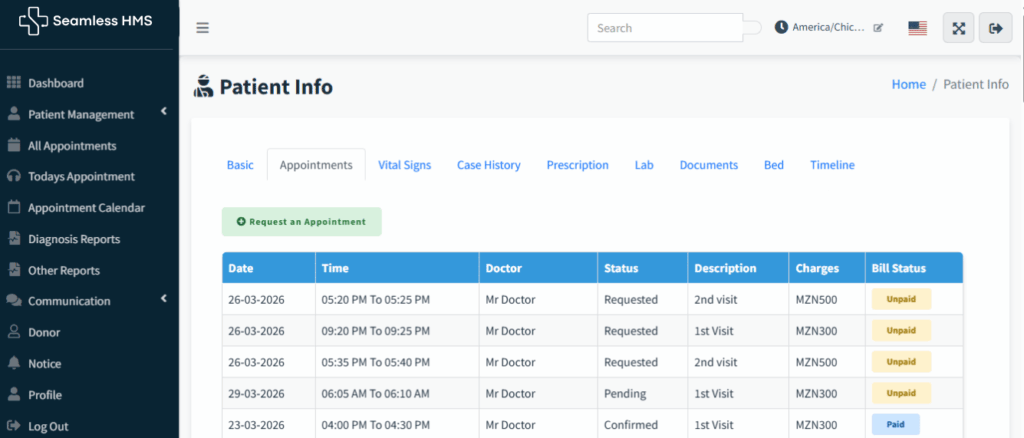
Task: Click the US flag language icon
Action: click(917, 28)
